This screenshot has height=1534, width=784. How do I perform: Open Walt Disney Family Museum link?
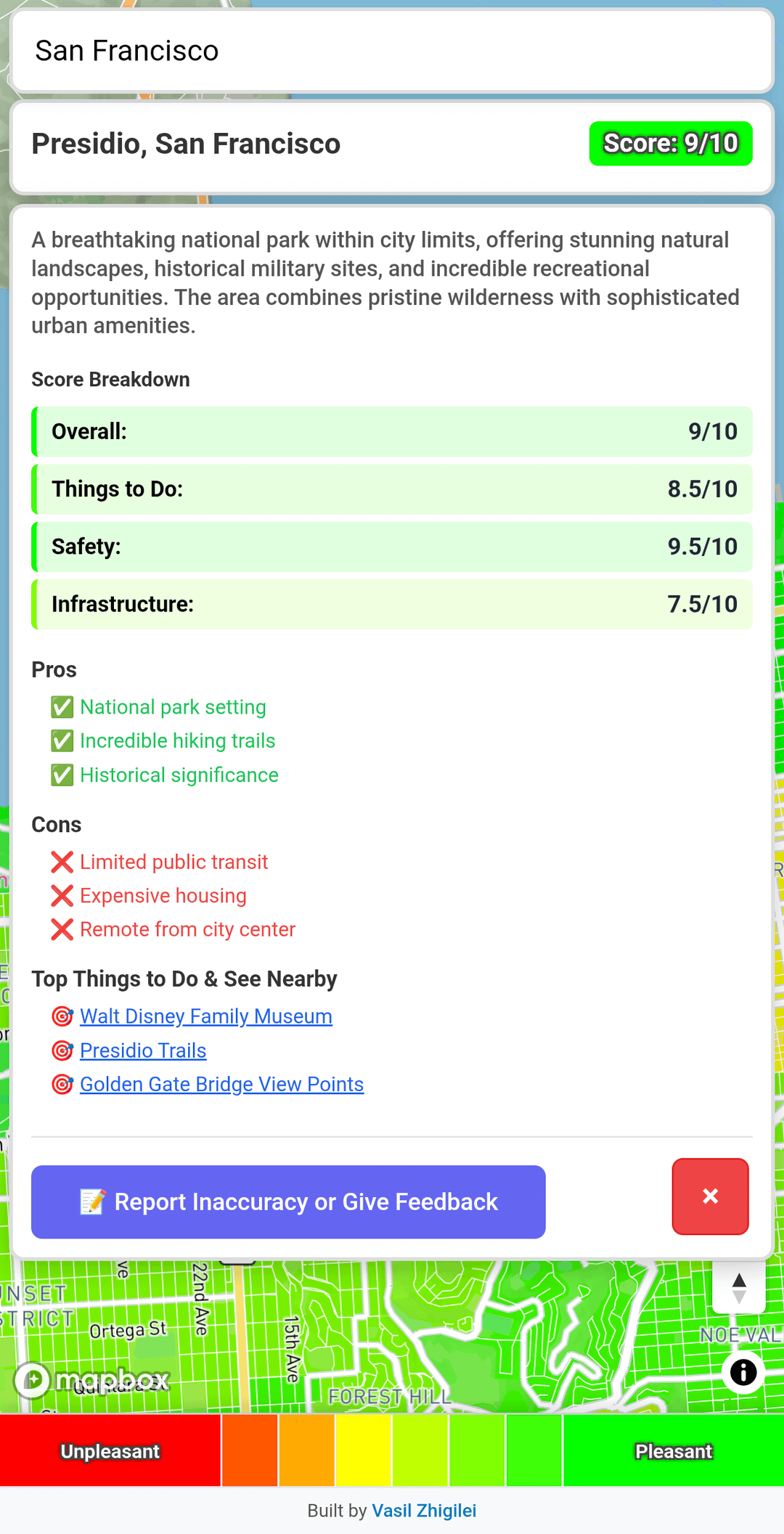click(x=206, y=1016)
